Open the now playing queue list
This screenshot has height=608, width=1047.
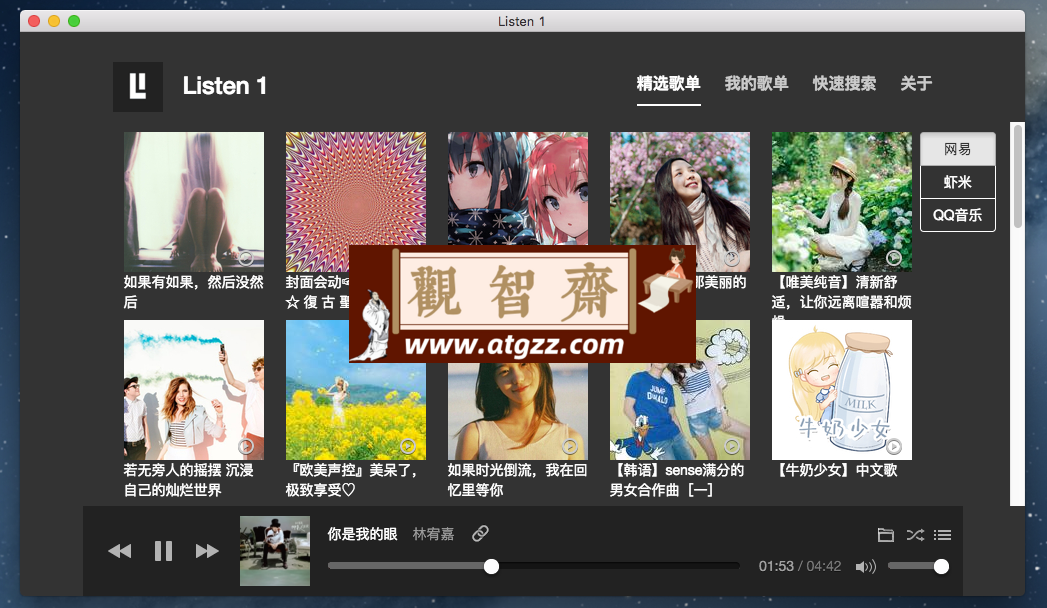point(943,535)
